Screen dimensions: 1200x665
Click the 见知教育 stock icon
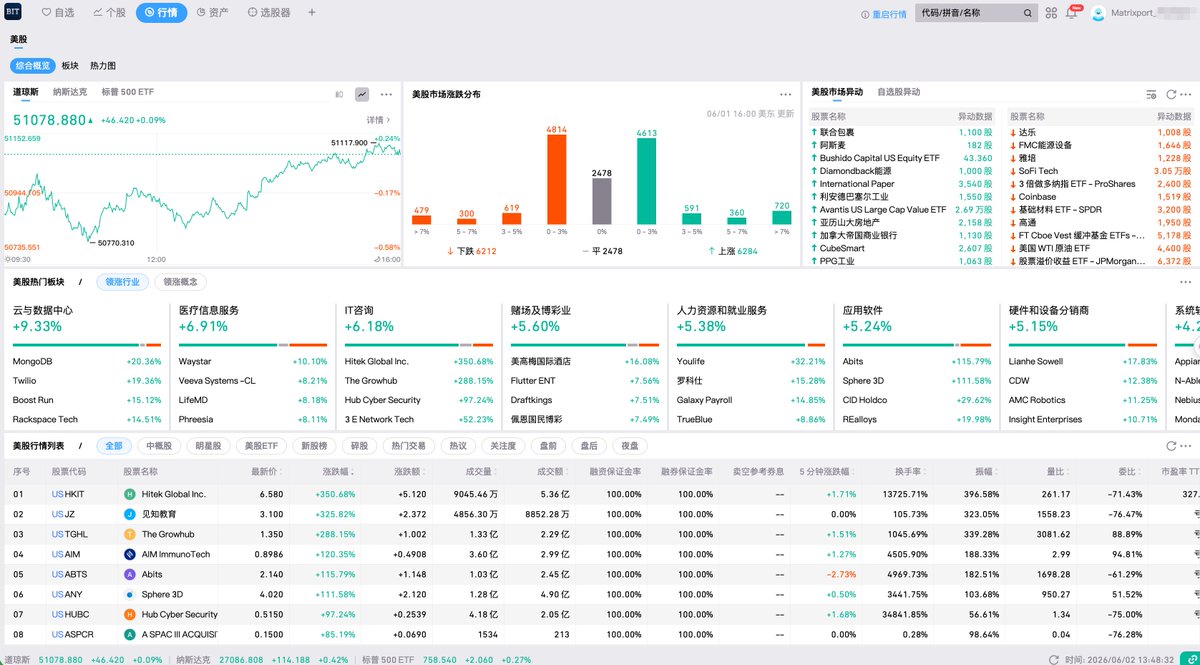click(129, 514)
